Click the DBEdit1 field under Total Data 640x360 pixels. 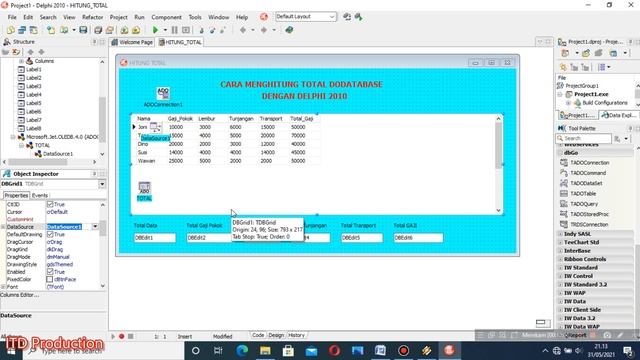155,238
